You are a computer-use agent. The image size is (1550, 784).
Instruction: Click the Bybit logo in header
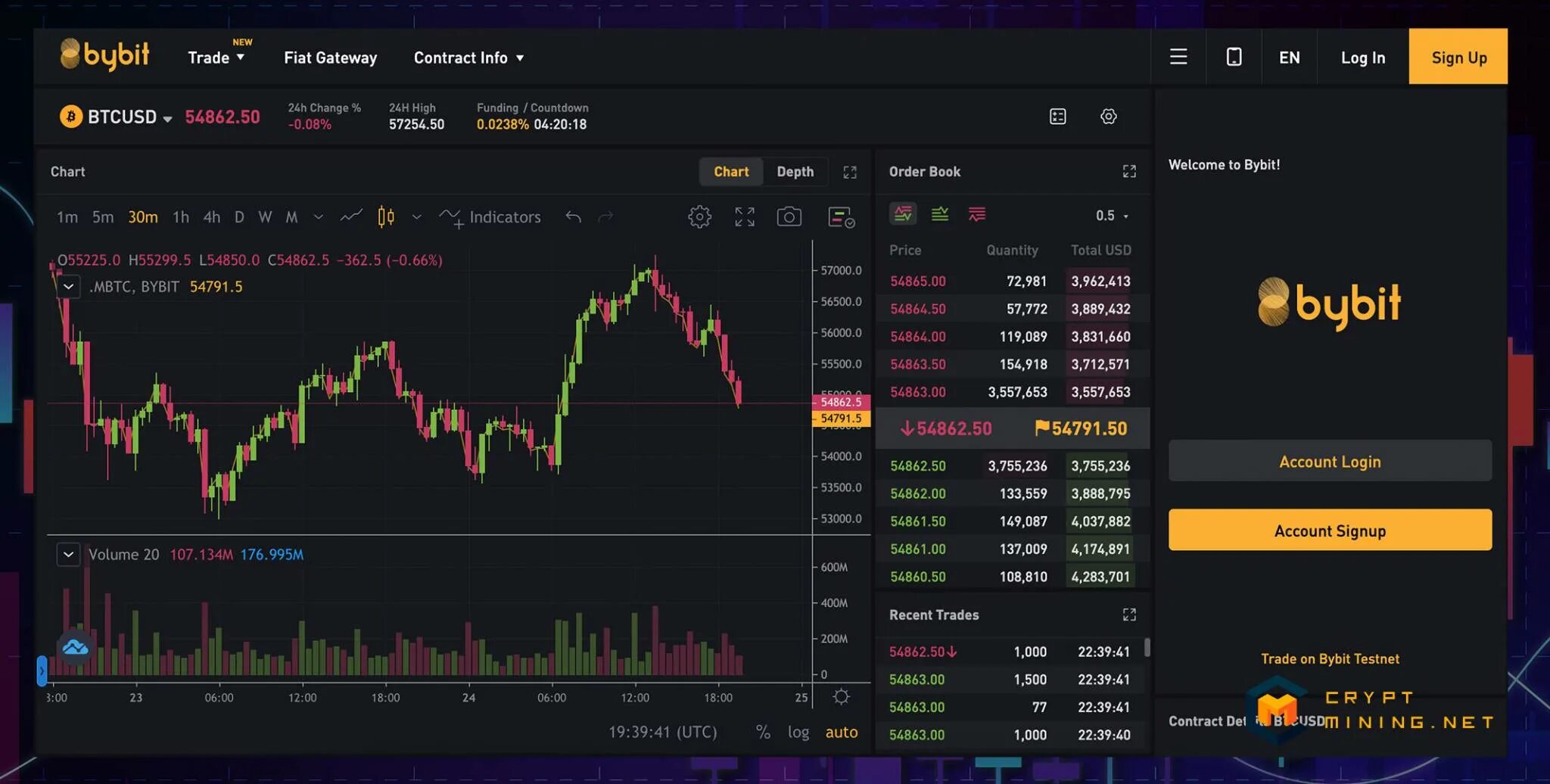pyautogui.click(x=104, y=54)
